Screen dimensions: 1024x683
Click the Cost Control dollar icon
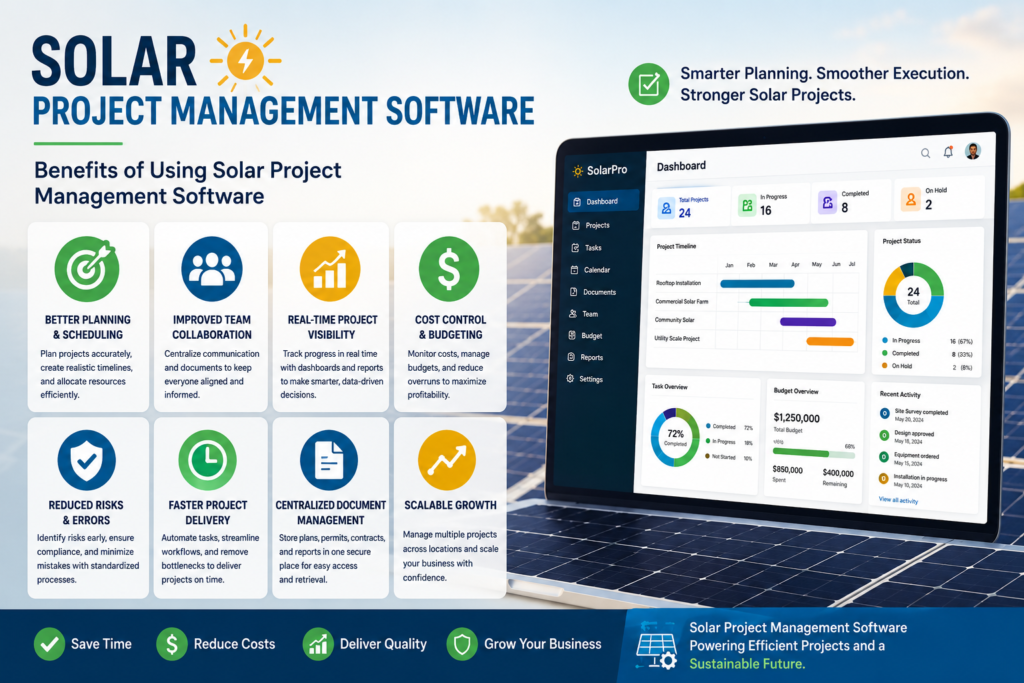coord(449,268)
